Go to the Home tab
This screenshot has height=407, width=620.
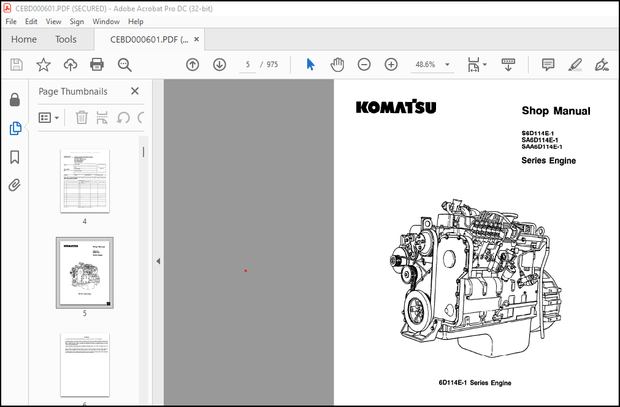tap(24, 39)
